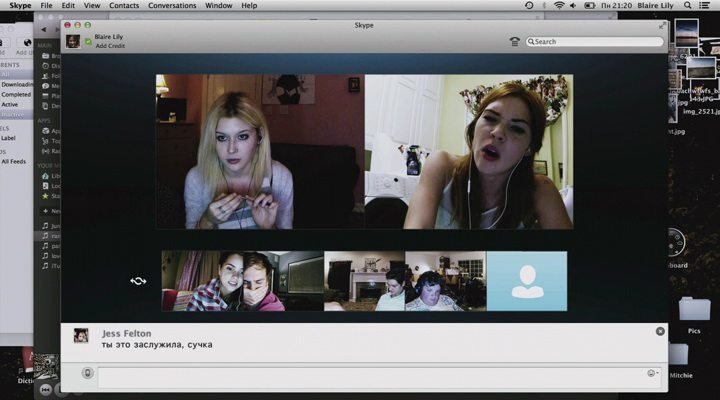
Task: Select the blank avatar participant tile
Action: (526, 281)
